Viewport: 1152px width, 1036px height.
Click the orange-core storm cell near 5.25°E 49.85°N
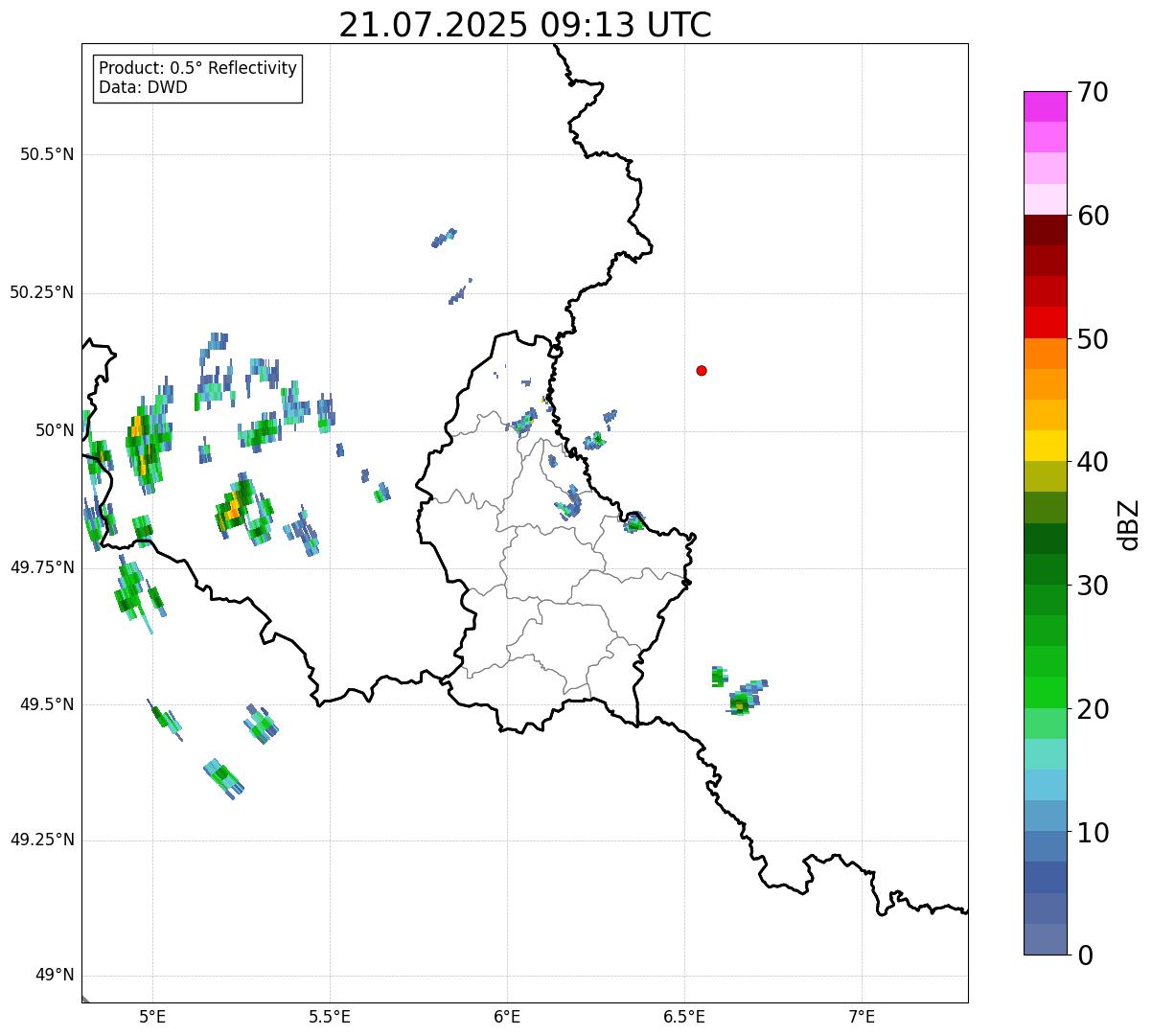tap(233, 508)
